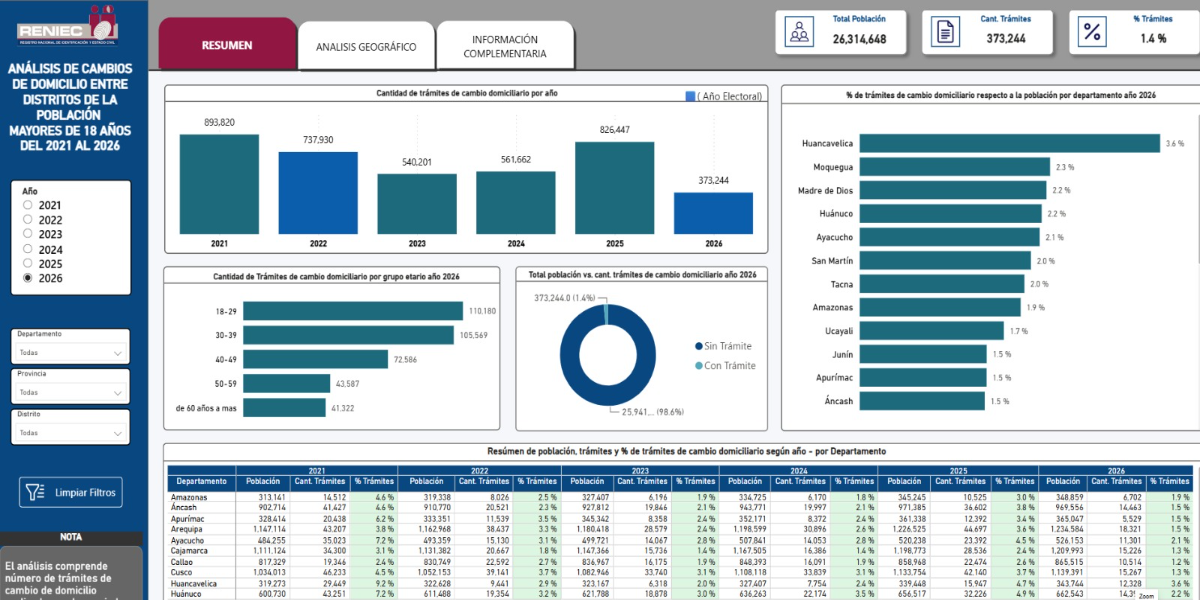Open the Departamento dropdown
This screenshot has height=600, width=1200.
click(71, 353)
